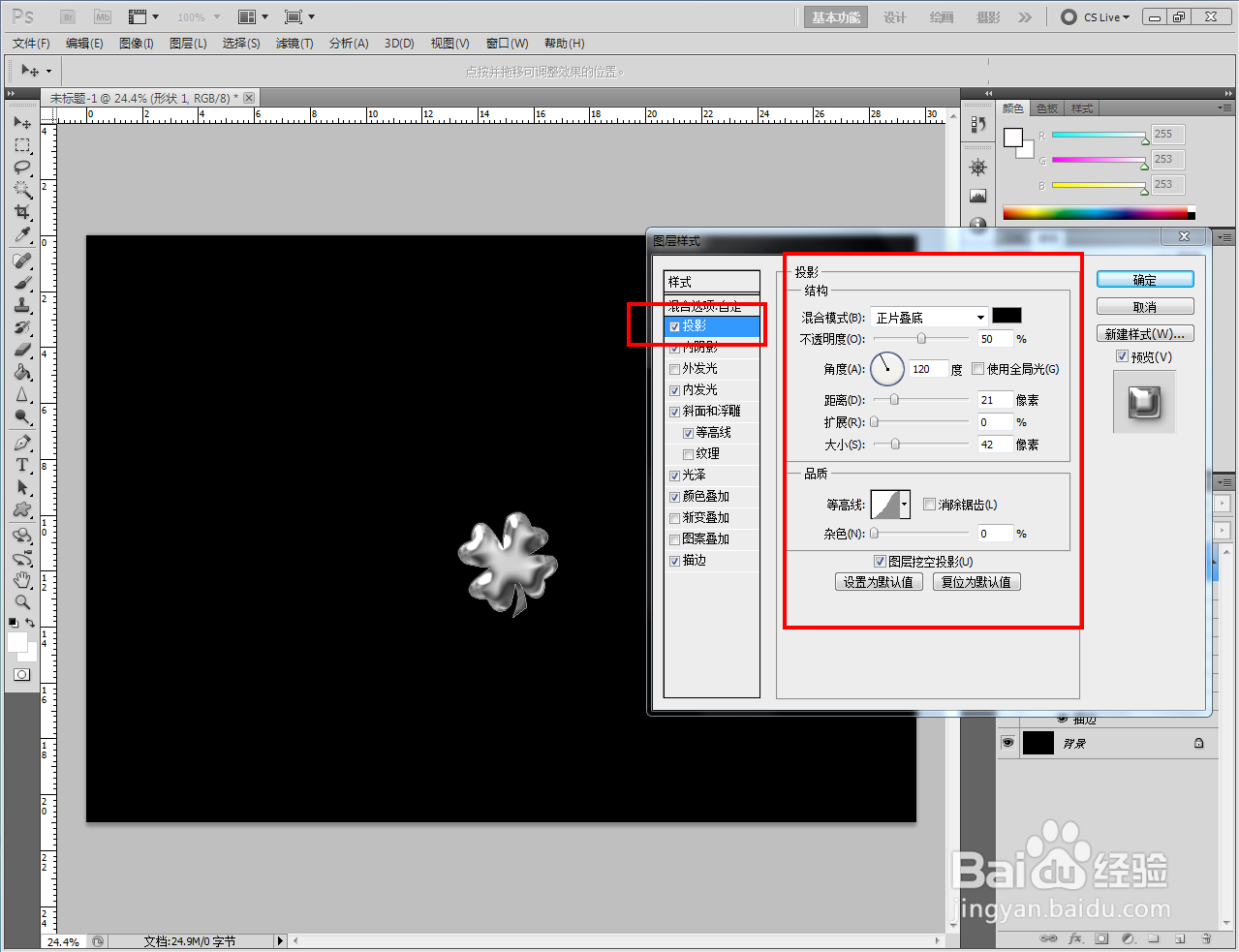Click the 取消 (Cancel) button

[x=1145, y=306]
